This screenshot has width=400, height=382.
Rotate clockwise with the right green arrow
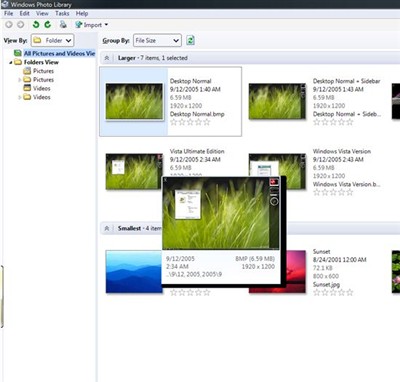48,24
